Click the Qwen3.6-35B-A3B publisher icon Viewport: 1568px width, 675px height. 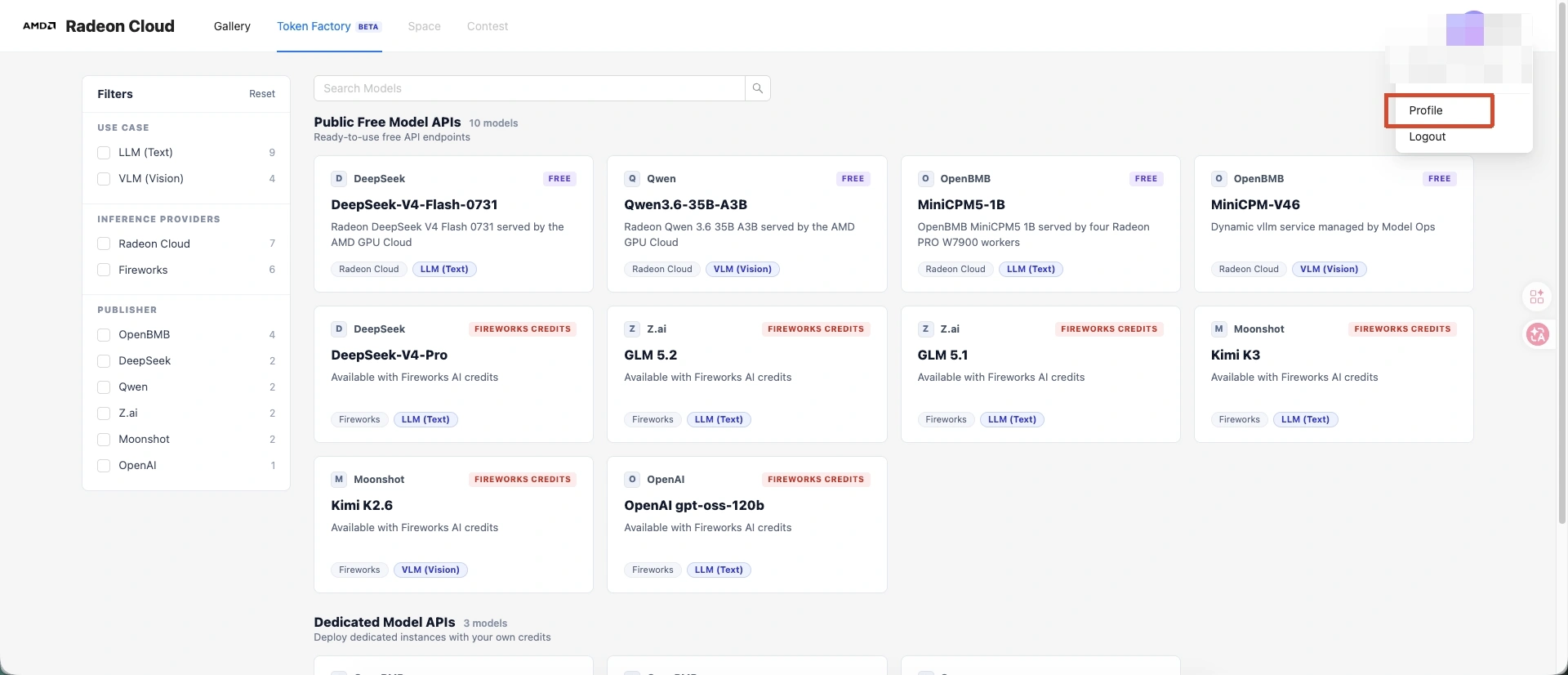[632, 178]
